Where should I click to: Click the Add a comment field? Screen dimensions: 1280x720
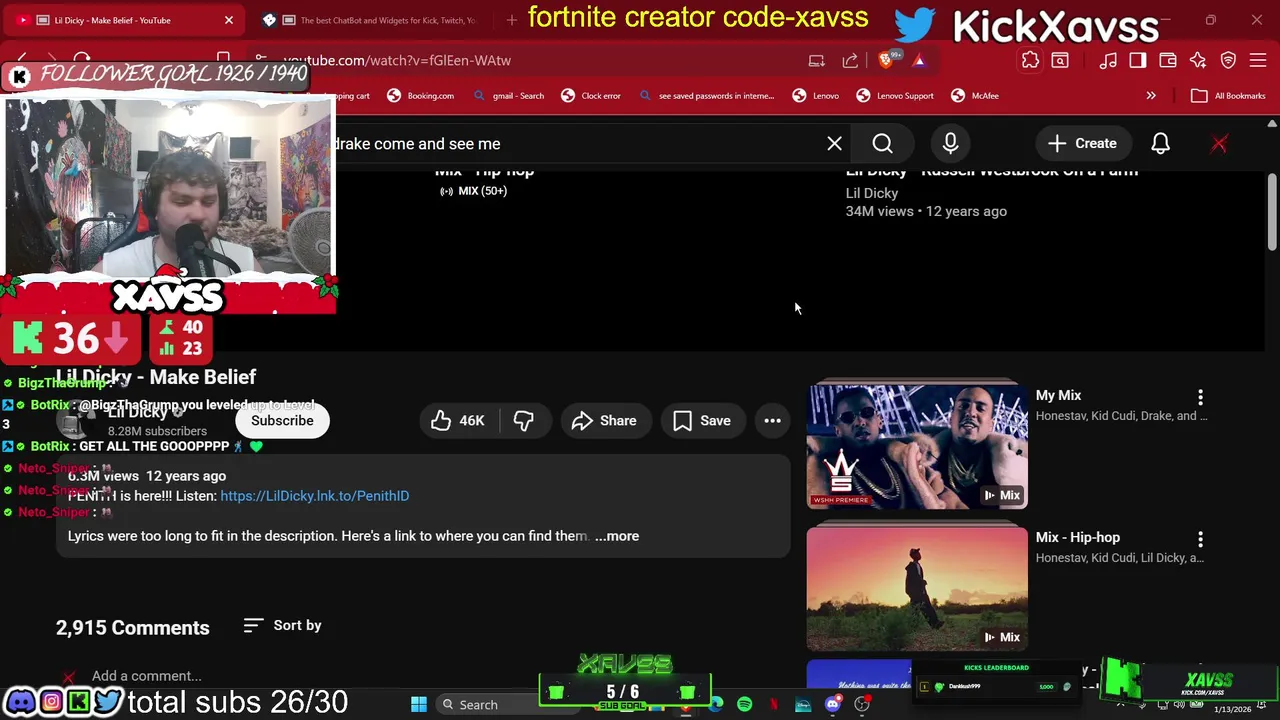coord(146,676)
